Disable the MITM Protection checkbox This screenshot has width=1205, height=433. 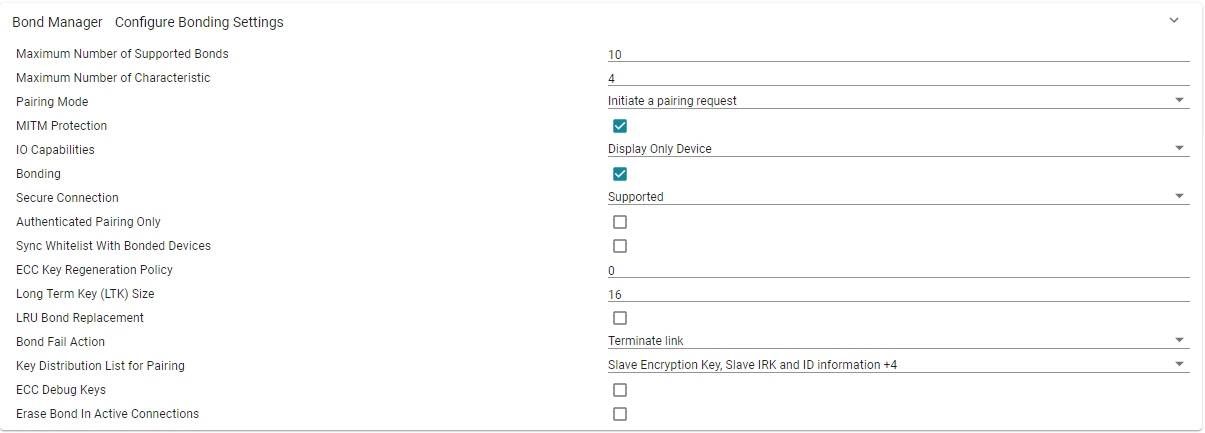pyautogui.click(x=620, y=126)
